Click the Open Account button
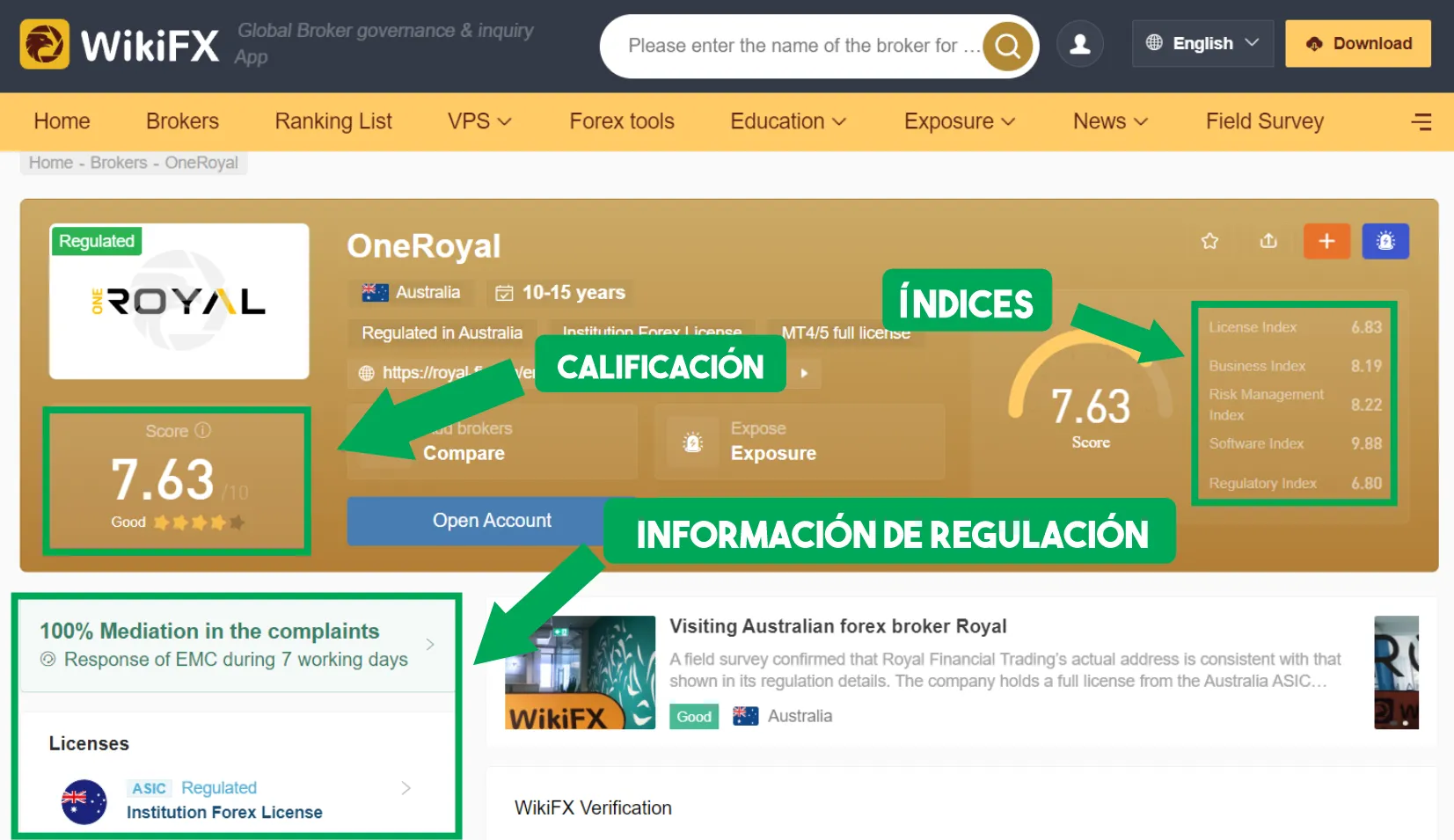The height and width of the screenshot is (840, 1454). [492, 521]
